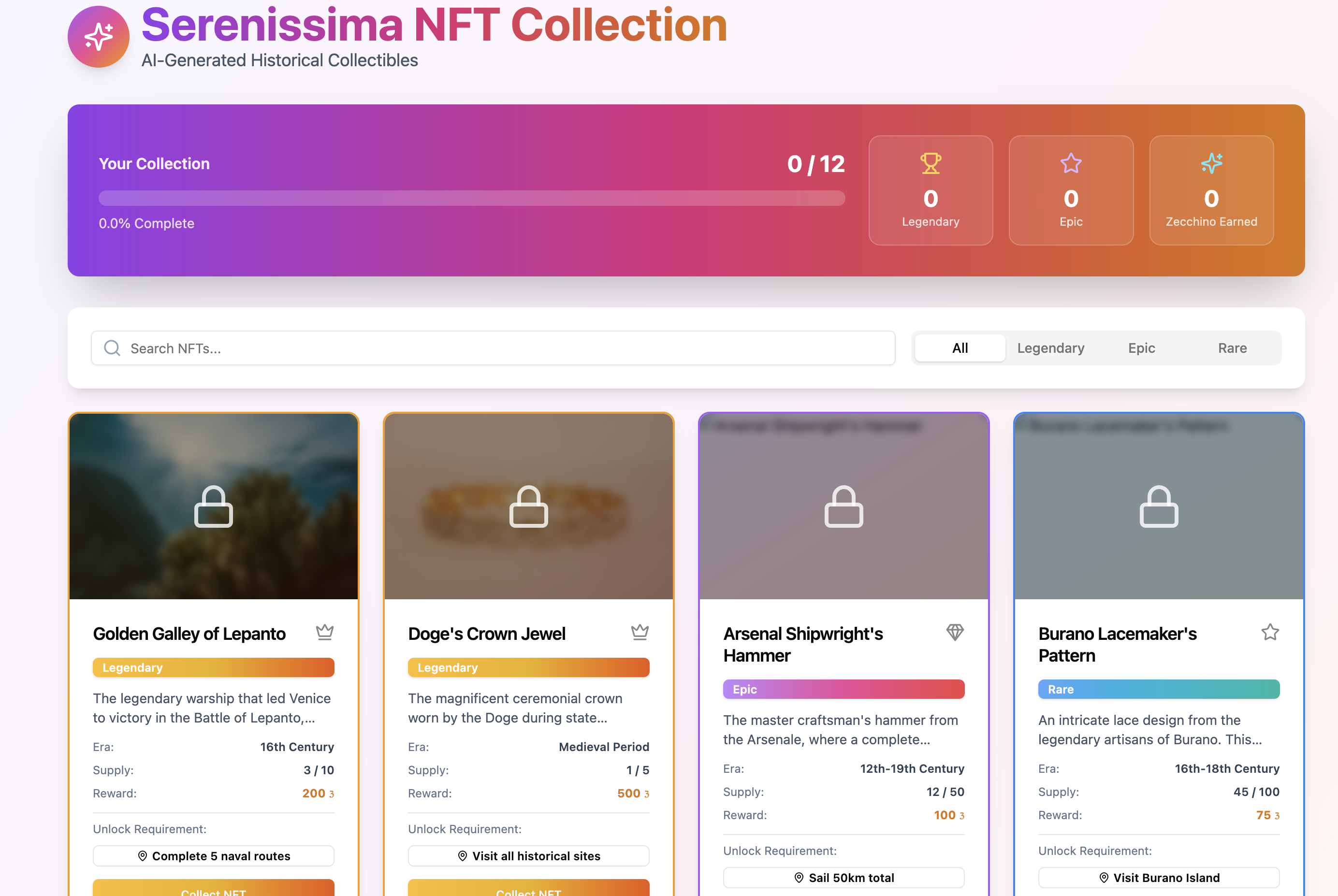Click the sparkle icon above Zecchino Earned

(1211, 163)
